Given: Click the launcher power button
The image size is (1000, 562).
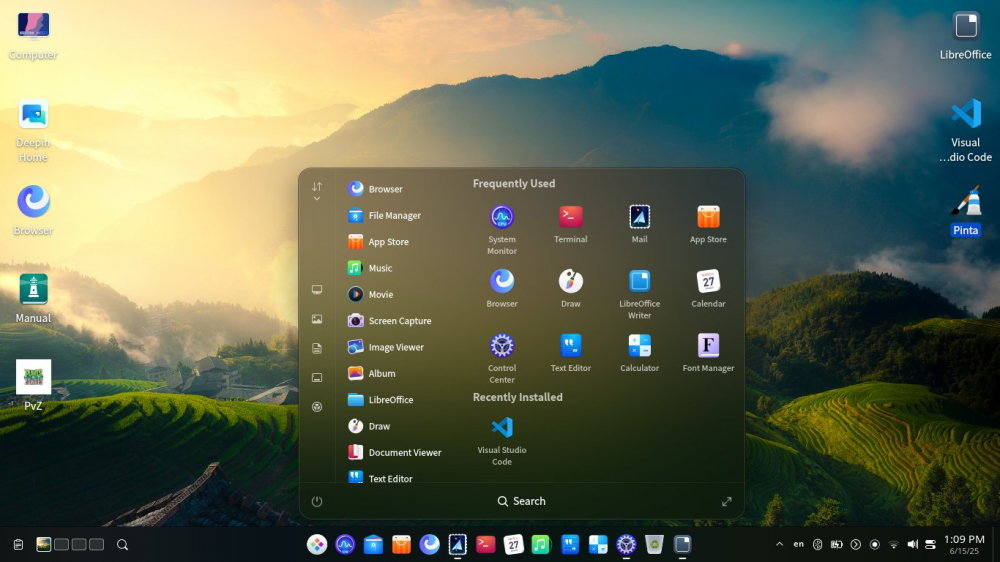Looking at the screenshot, I should click(317, 501).
